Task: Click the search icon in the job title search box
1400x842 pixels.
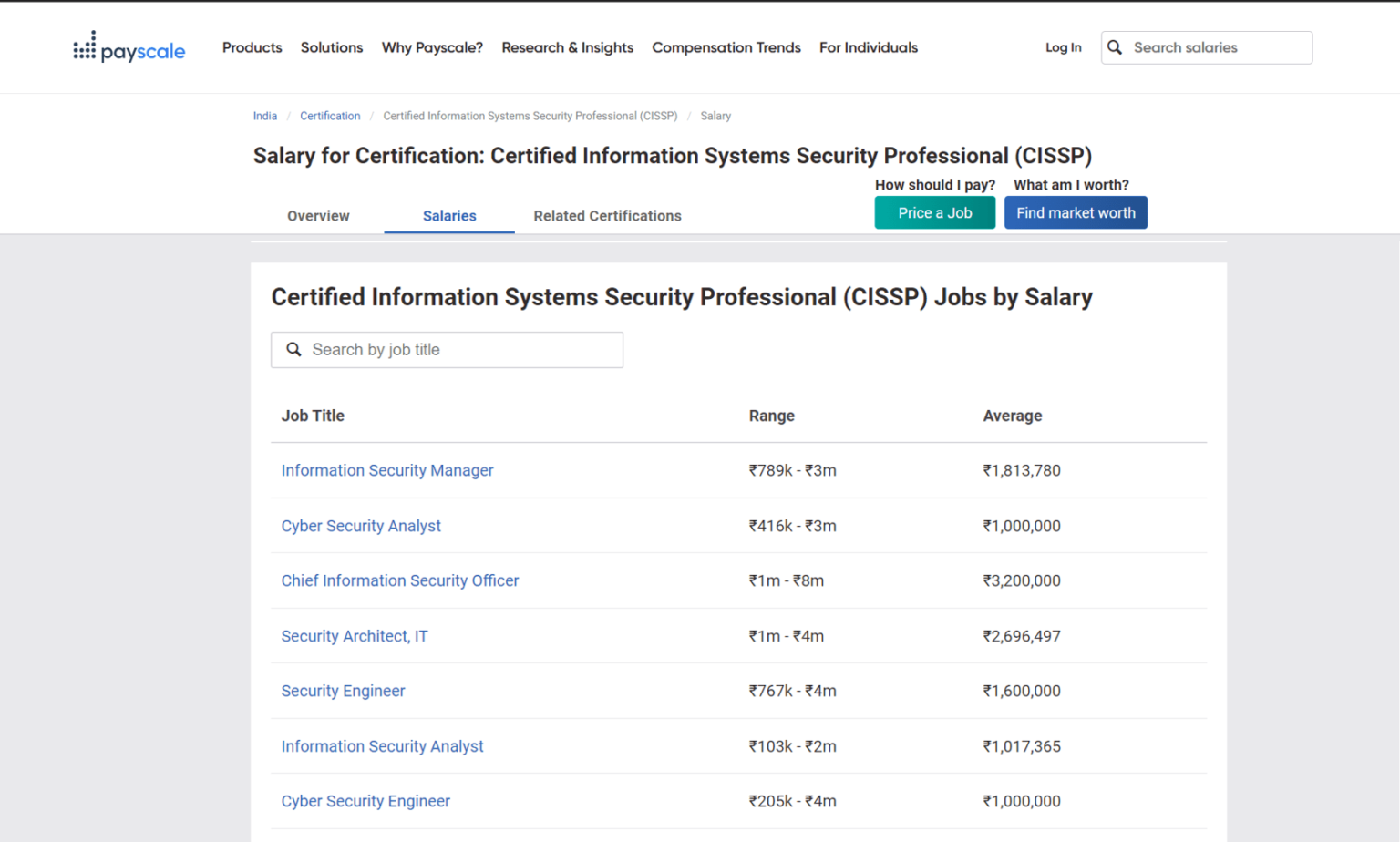Action: pyautogui.click(x=293, y=349)
